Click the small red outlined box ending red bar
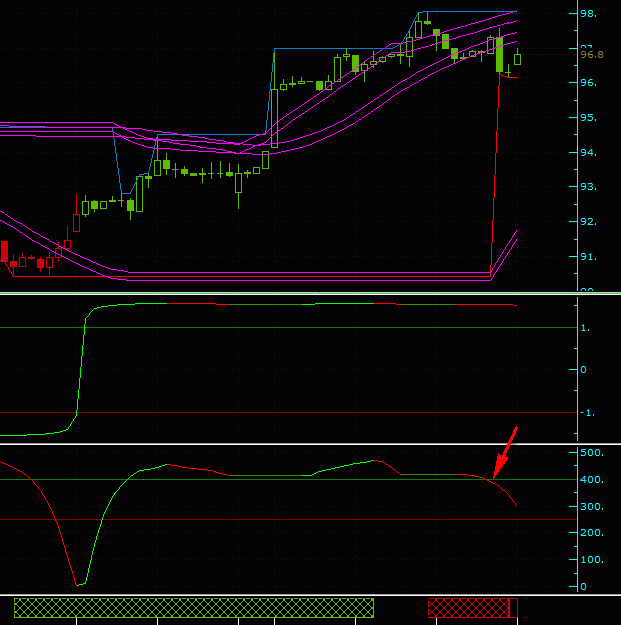The image size is (621, 625). pyautogui.click(x=513, y=608)
